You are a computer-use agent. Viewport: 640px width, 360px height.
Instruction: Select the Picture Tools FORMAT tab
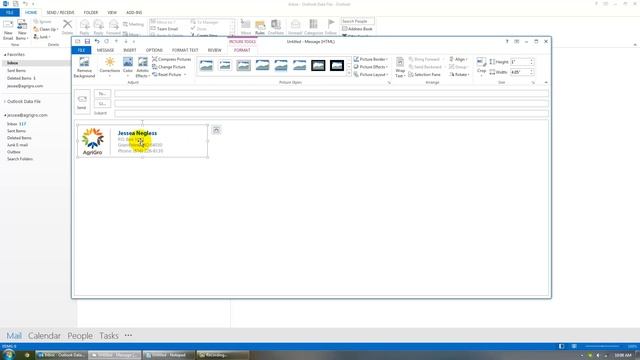[242, 50]
